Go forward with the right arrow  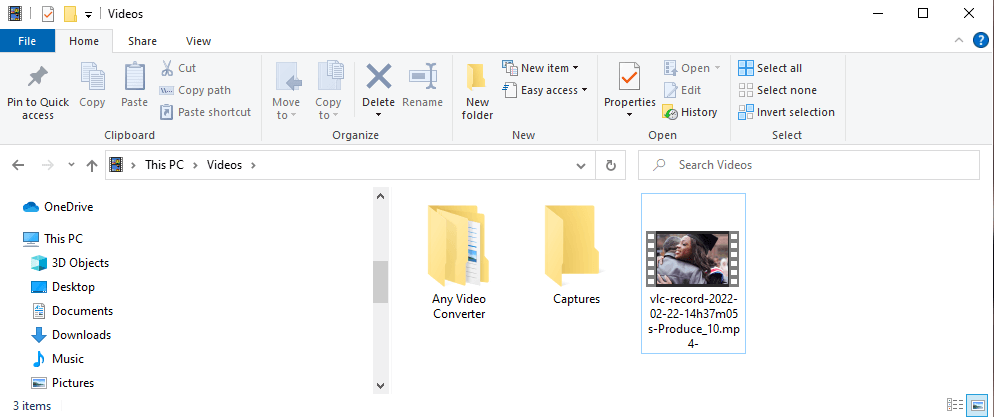point(48,165)
